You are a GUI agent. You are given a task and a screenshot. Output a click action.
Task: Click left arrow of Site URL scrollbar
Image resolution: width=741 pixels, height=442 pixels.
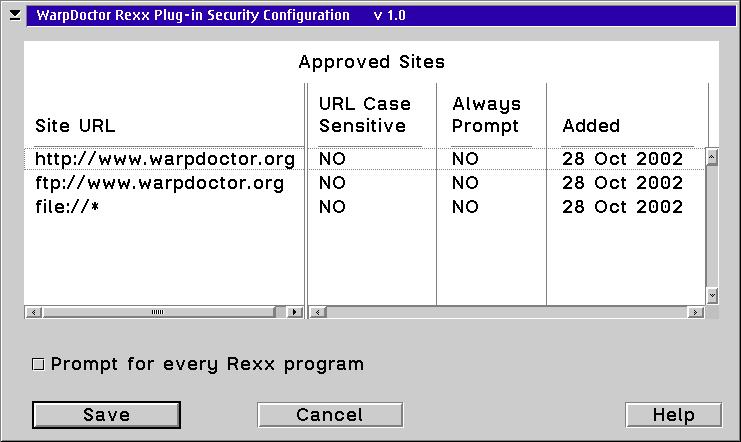tap(34, 312)
